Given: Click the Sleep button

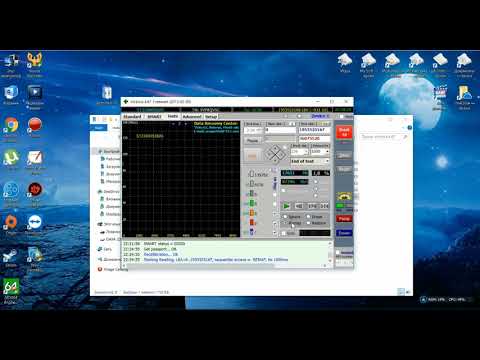Looking at the screenshot, I should [x=344, y=156].
